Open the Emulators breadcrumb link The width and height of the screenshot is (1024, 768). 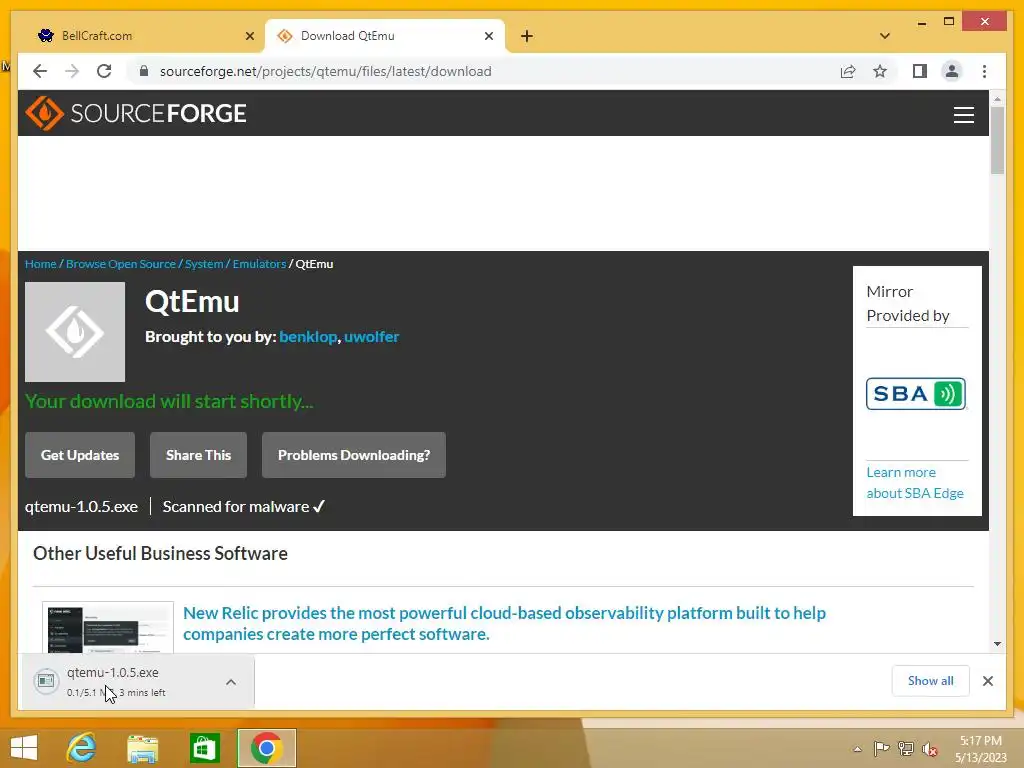[259, 264]
